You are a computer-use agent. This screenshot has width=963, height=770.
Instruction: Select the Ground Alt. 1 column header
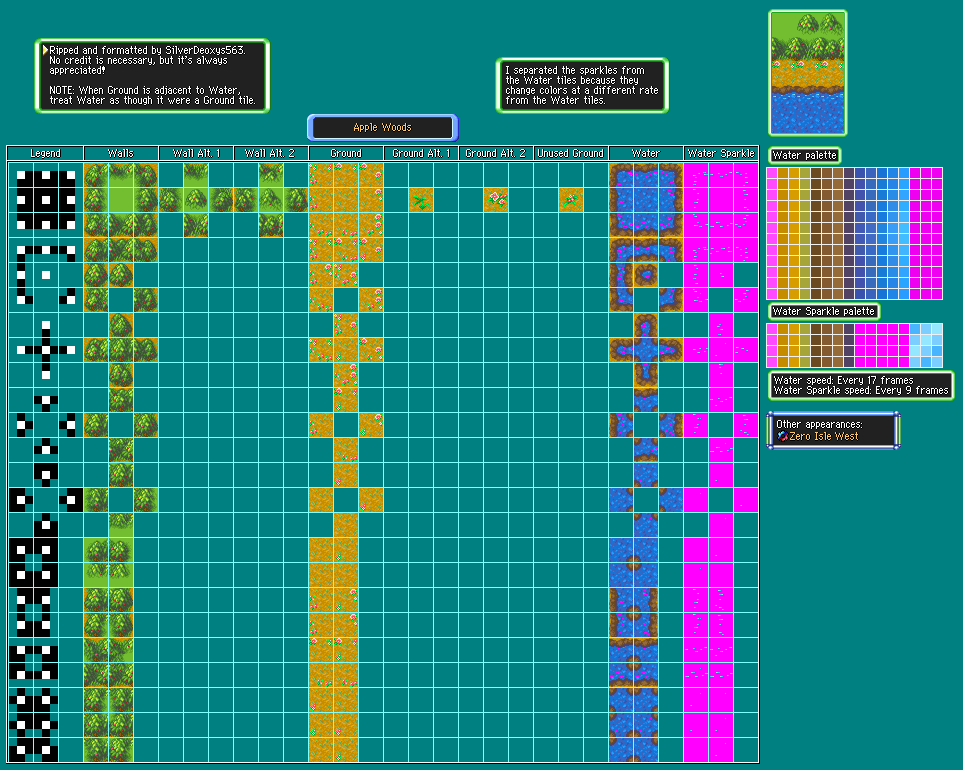(421, 153)
